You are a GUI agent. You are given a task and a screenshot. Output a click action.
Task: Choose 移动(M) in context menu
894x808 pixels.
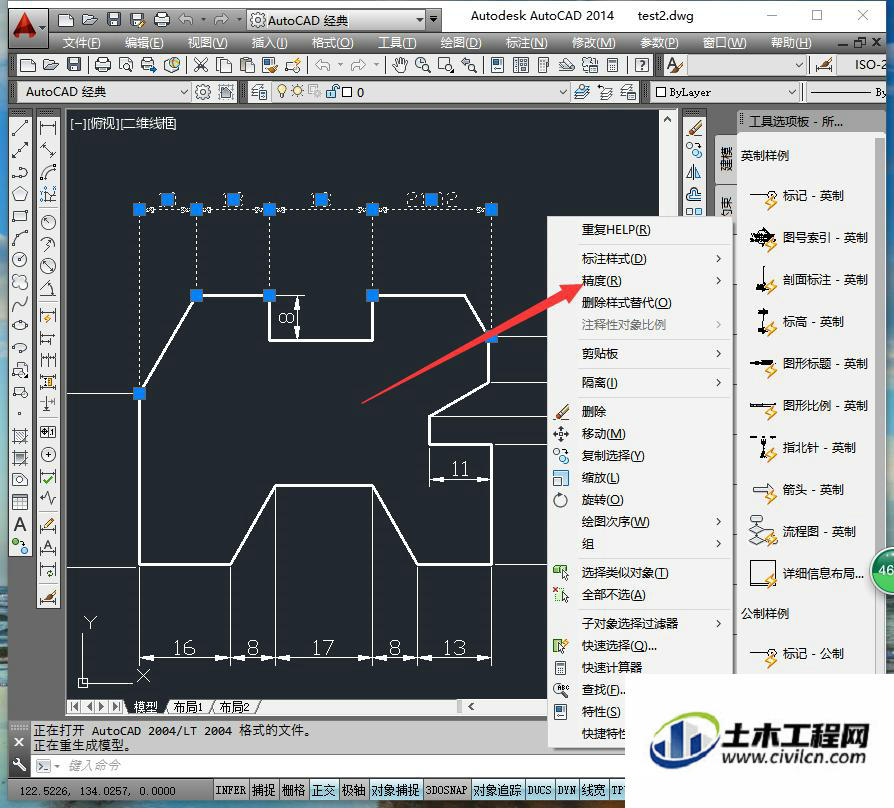(640, 434)
